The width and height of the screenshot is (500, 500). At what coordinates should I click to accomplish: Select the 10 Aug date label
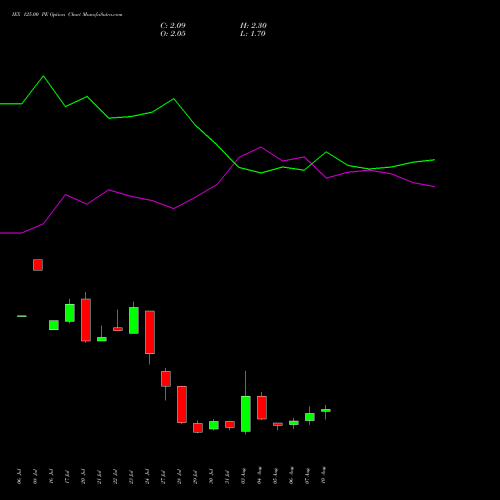pos(323,475)
